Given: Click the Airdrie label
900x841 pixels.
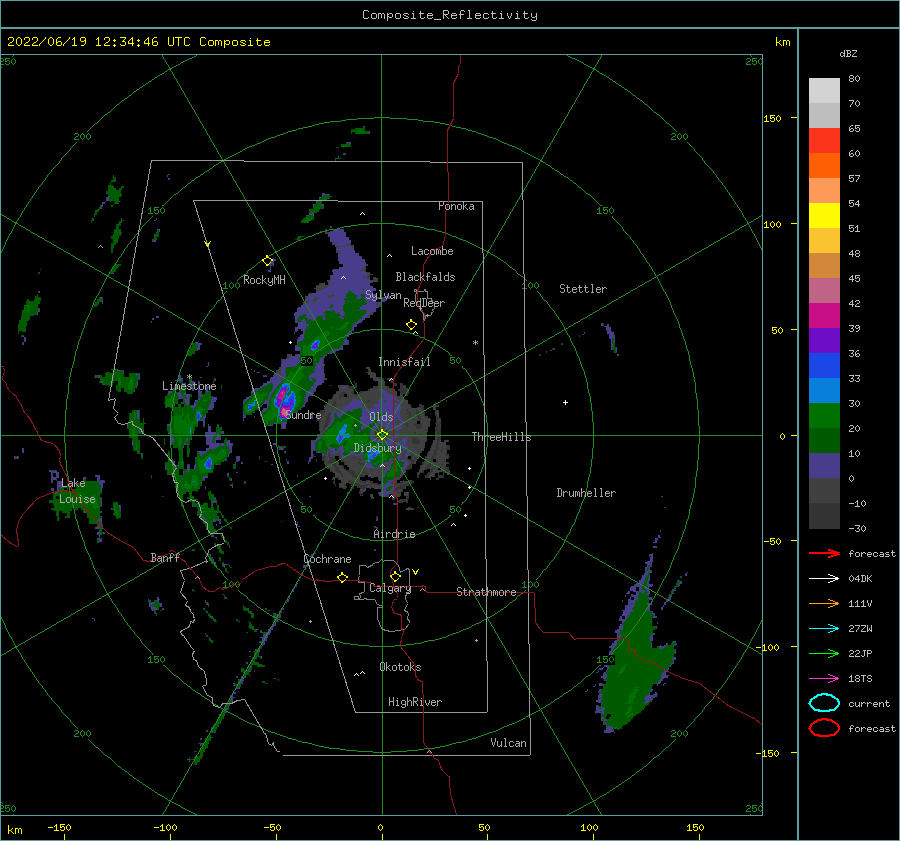Looking at the screenshot, I should (394, 534).
